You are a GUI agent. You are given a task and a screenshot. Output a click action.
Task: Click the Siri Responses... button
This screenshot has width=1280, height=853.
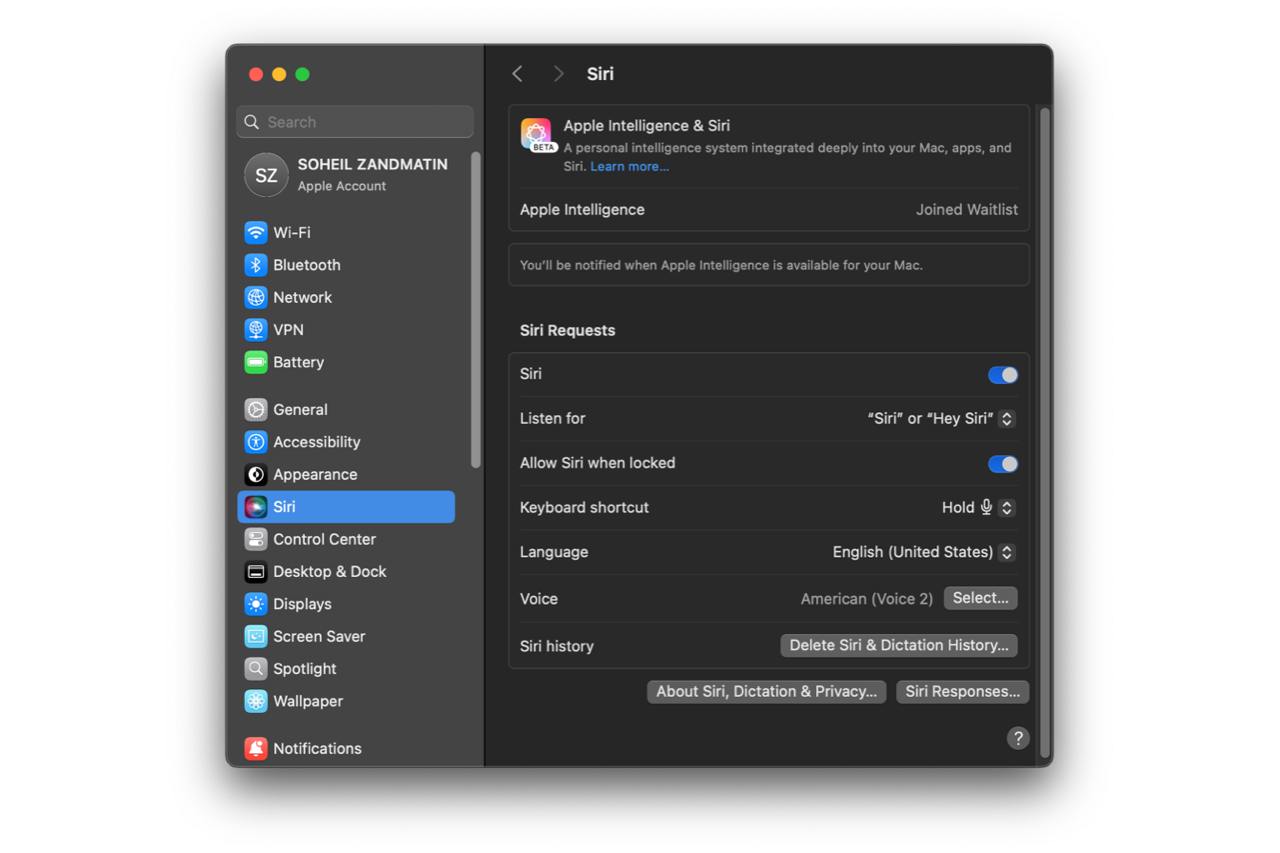pyautogui.click(x=962, y=691)
